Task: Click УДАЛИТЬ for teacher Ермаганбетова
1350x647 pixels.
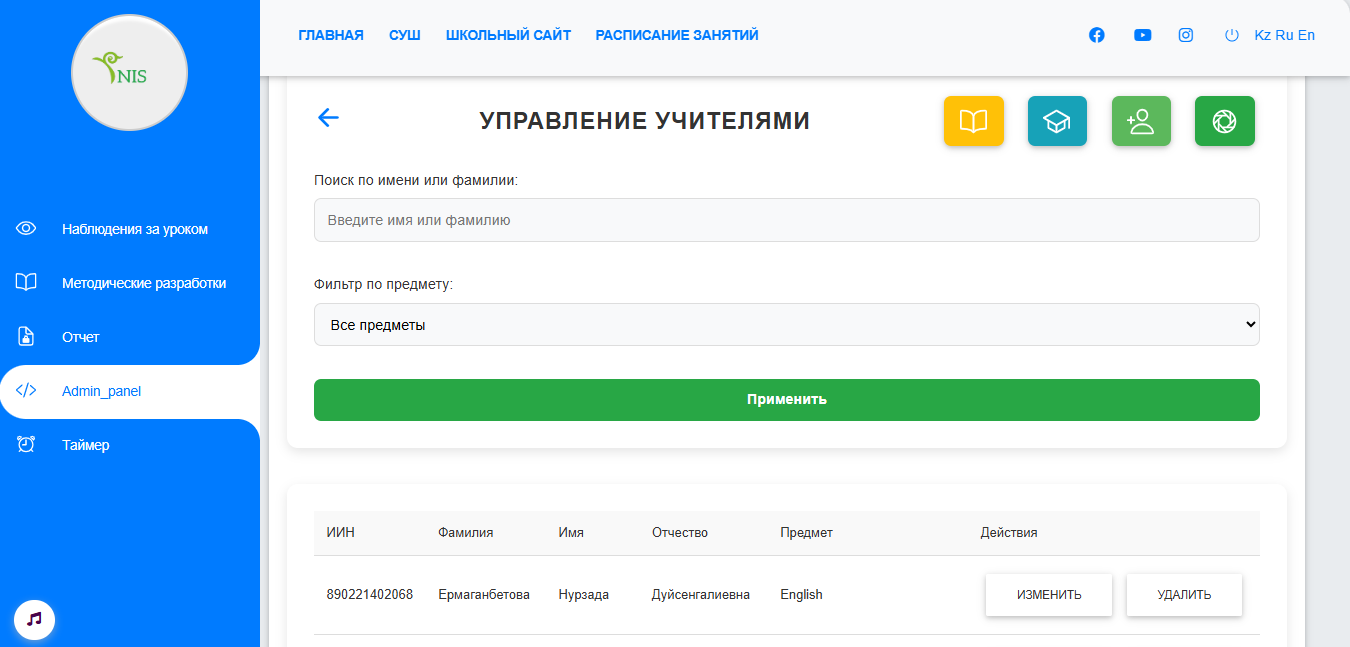Action: pyautogui.click(x=1184, y=594)
